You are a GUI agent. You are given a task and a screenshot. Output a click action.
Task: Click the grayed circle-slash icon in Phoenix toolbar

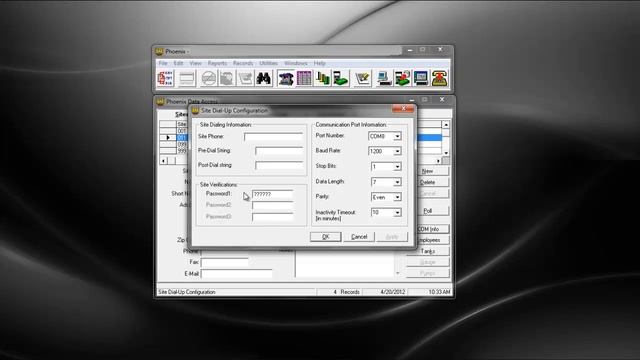point(209,78)
